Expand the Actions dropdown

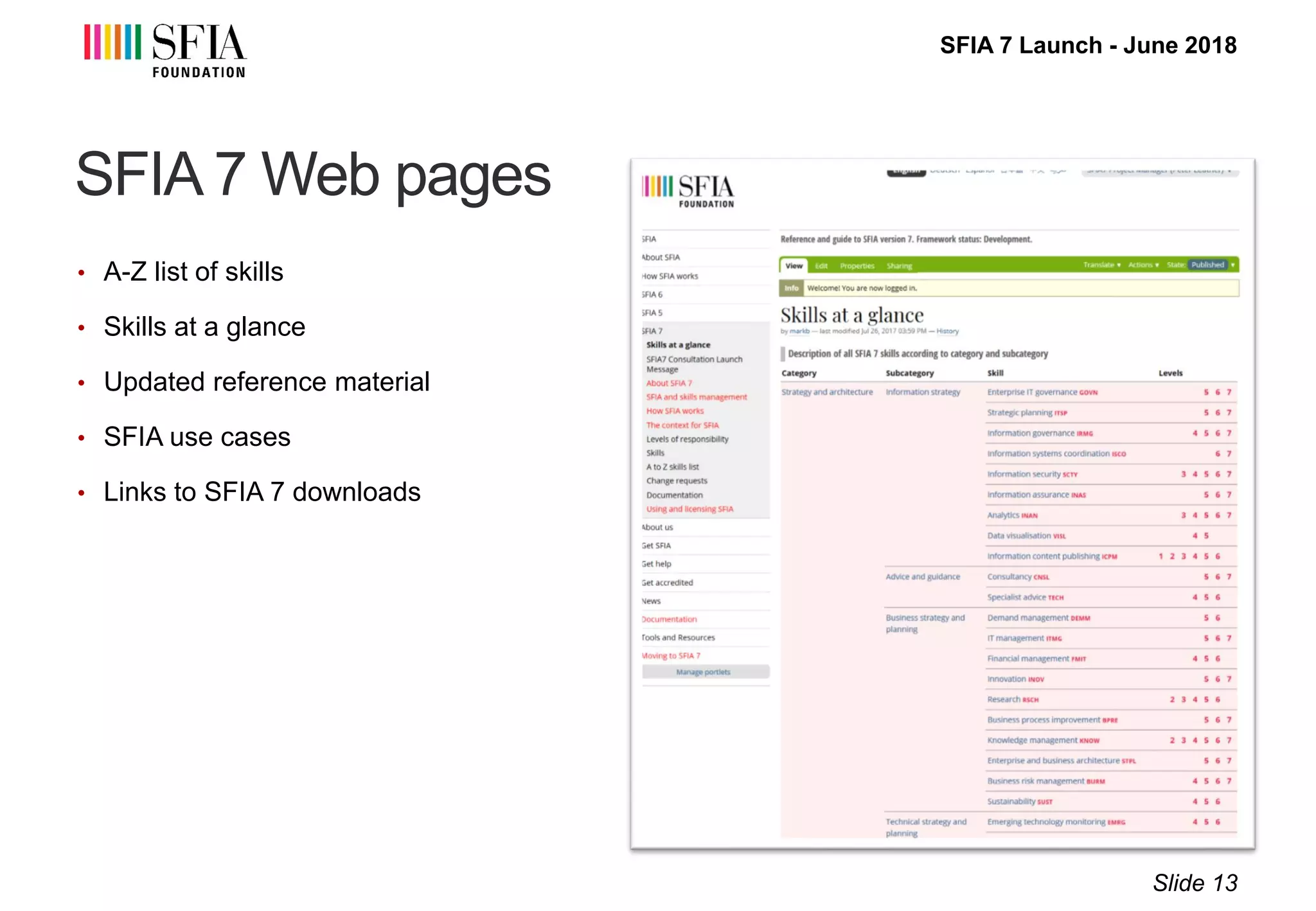(1143, 265)
